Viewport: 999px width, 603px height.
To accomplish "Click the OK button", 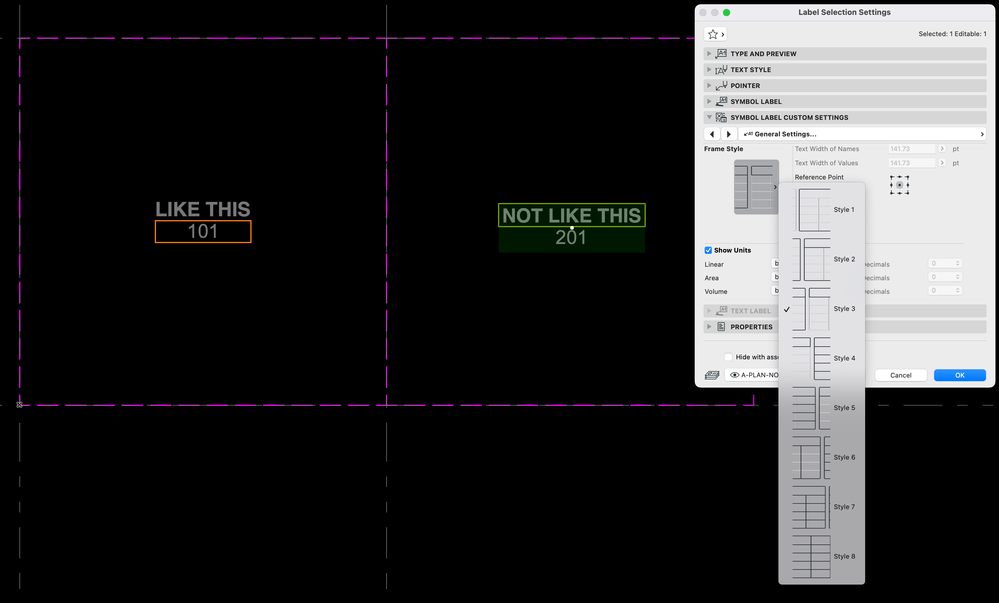I will (958, 375).
